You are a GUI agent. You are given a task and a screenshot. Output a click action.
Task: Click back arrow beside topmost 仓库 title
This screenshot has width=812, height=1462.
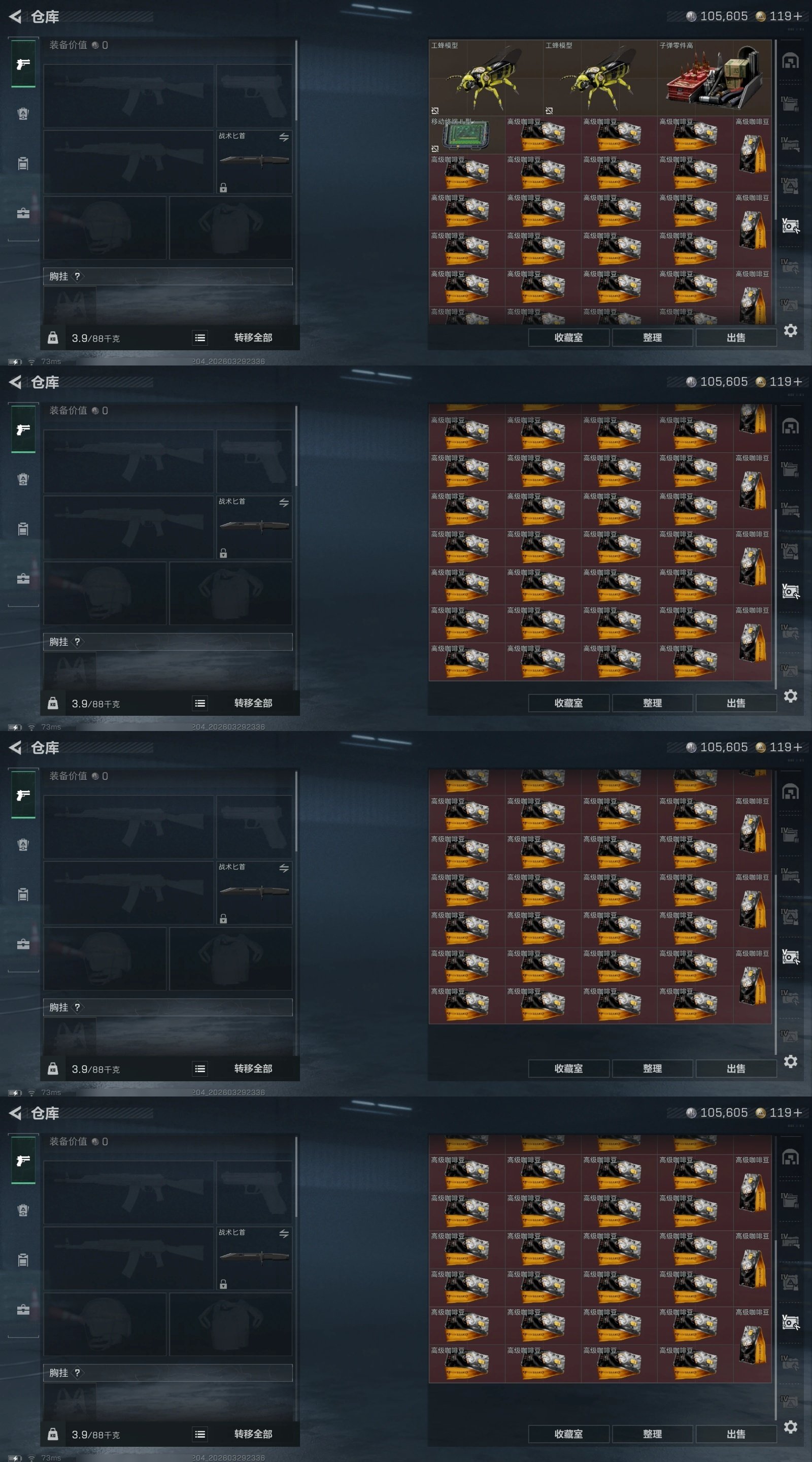(x=15, y=17)
